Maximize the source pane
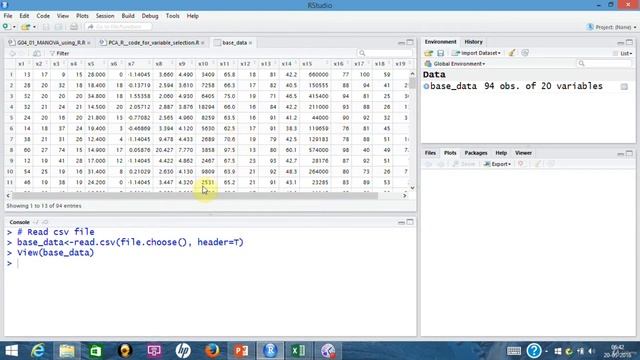 410,42
